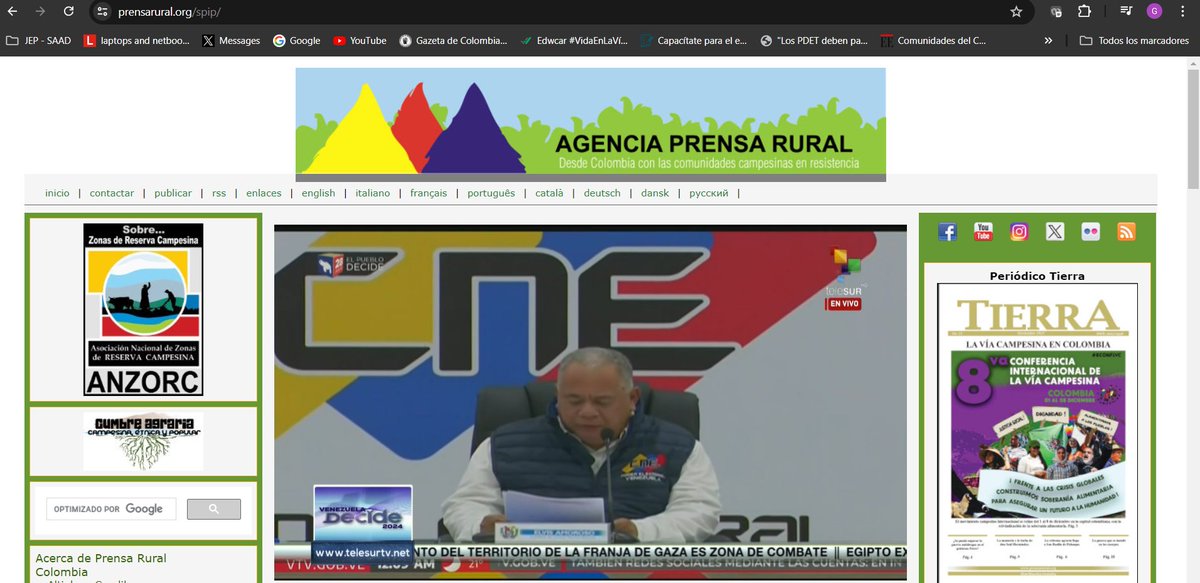Open the ANZORC Zonas de Reserva Campesina logo
Image resolution: width=1200 pixels, height=583 pixels.
143,309
